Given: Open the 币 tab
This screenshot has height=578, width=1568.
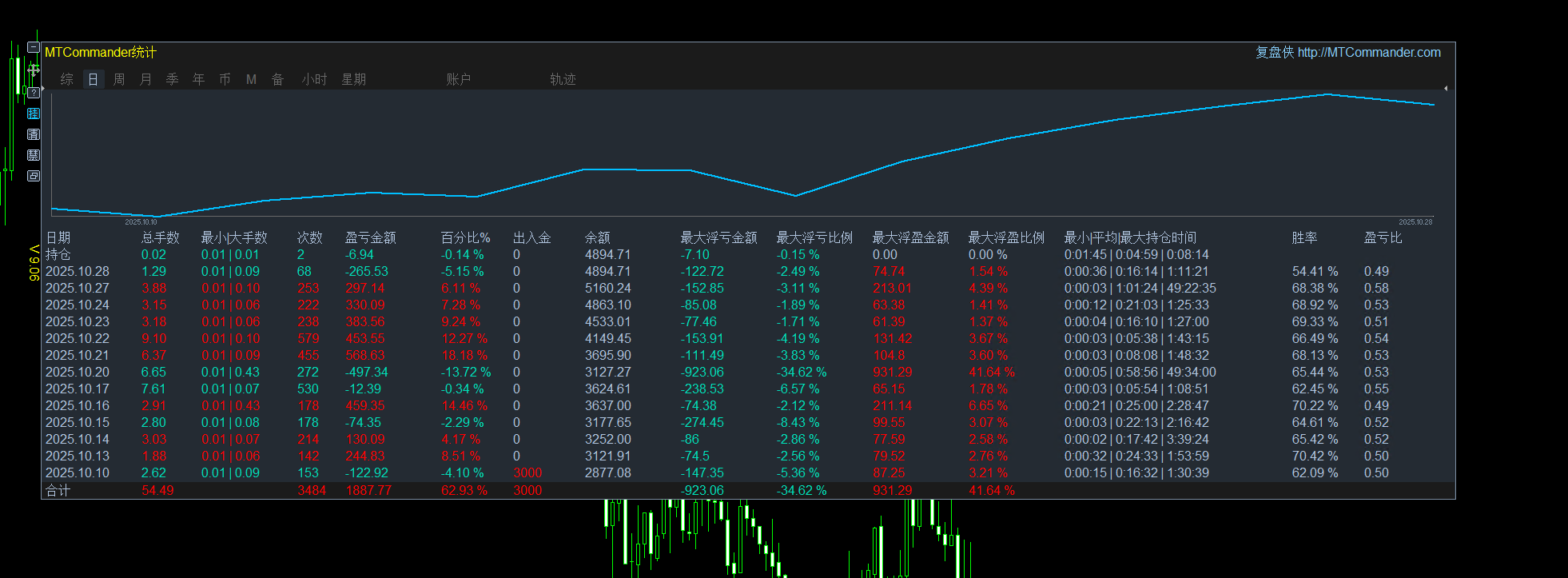Looking at the screenshot, I should point(225,79).
